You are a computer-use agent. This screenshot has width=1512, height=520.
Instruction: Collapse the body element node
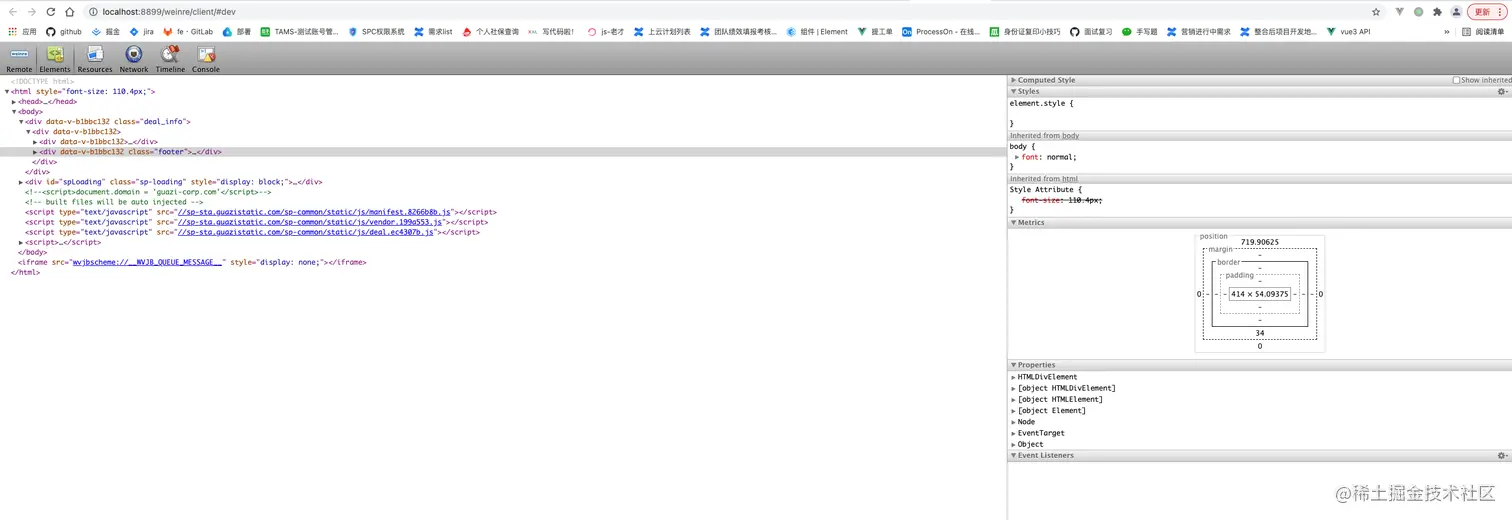[14, 111]
